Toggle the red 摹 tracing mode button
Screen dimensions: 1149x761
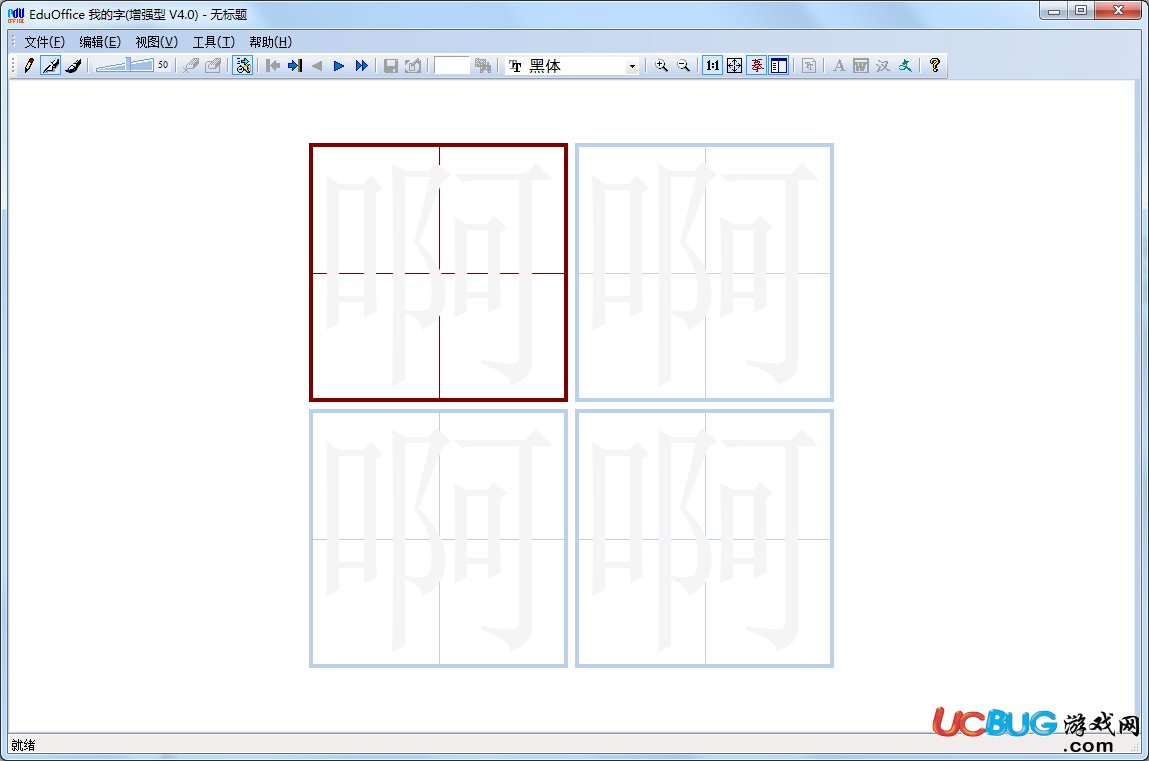click(x=757, y=66)
